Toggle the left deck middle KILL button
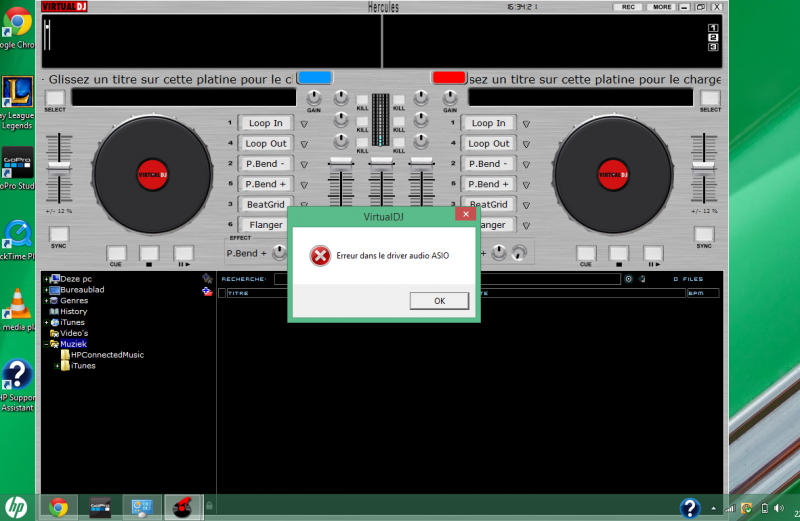 362,121
